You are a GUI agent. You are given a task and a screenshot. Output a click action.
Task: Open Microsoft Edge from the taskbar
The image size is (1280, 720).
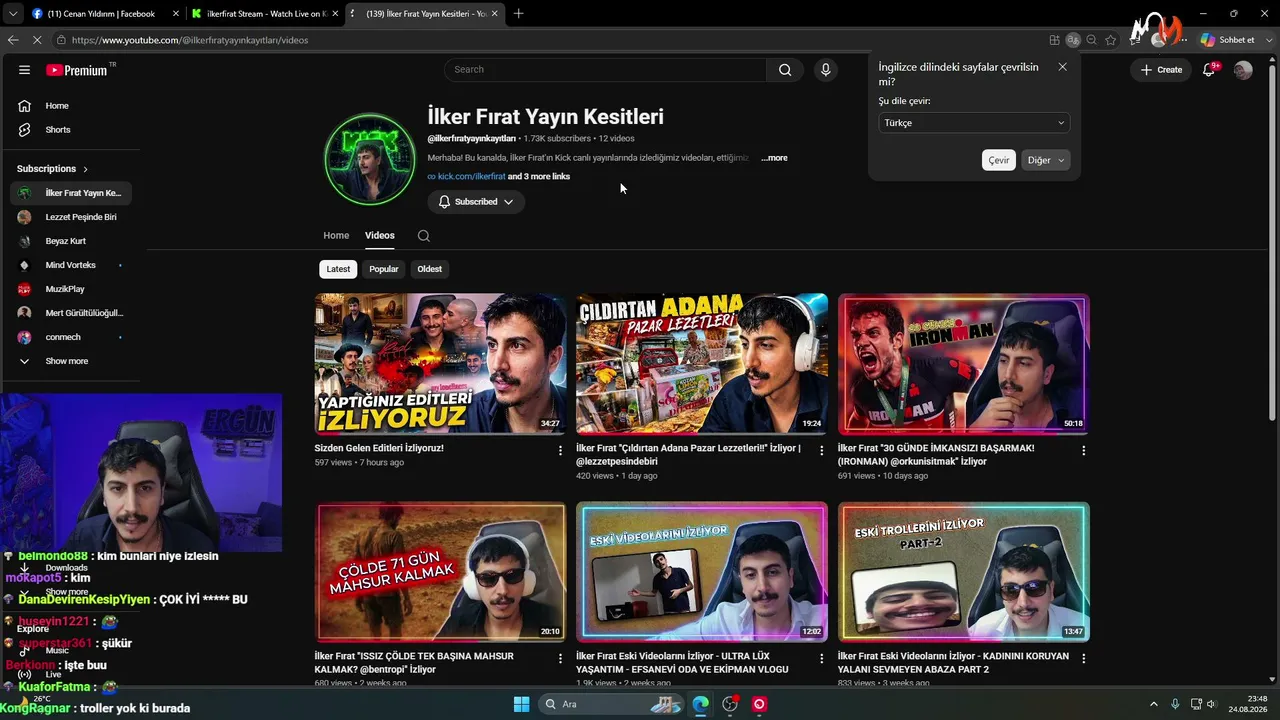[x=700, y=704]
